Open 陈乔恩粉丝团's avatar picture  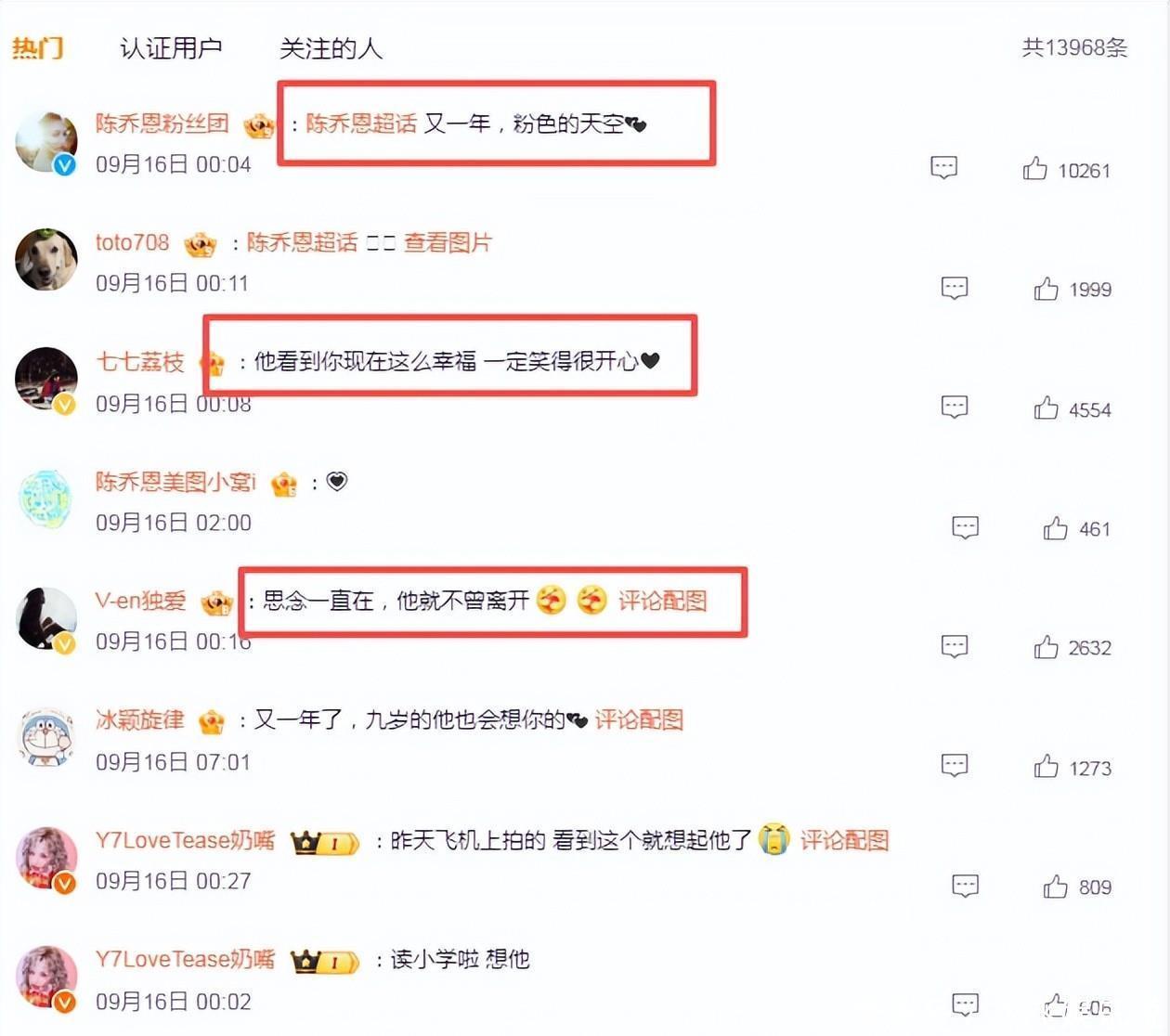point(46,141)
